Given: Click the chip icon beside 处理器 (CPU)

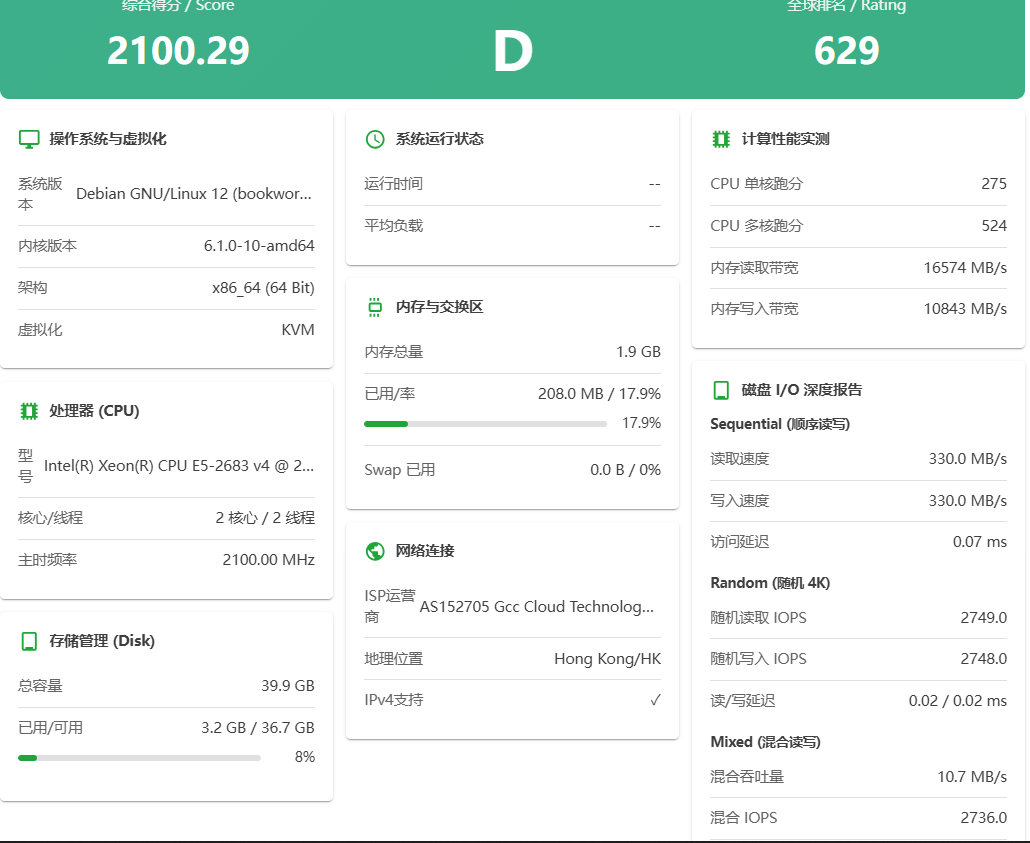Looking at the screenshot, I should click(x=29, y=411).
